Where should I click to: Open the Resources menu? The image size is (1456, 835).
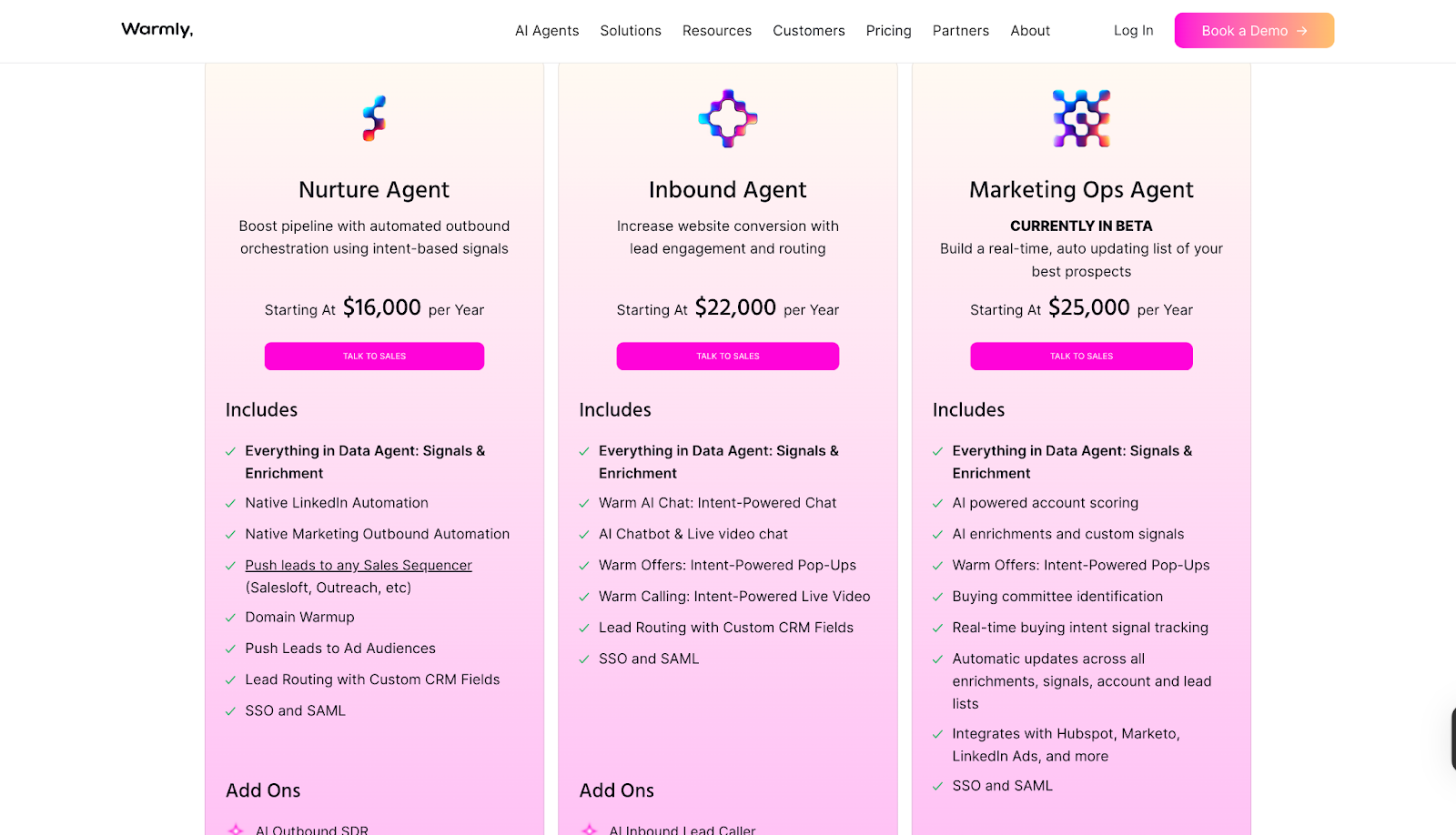(717, 31)
